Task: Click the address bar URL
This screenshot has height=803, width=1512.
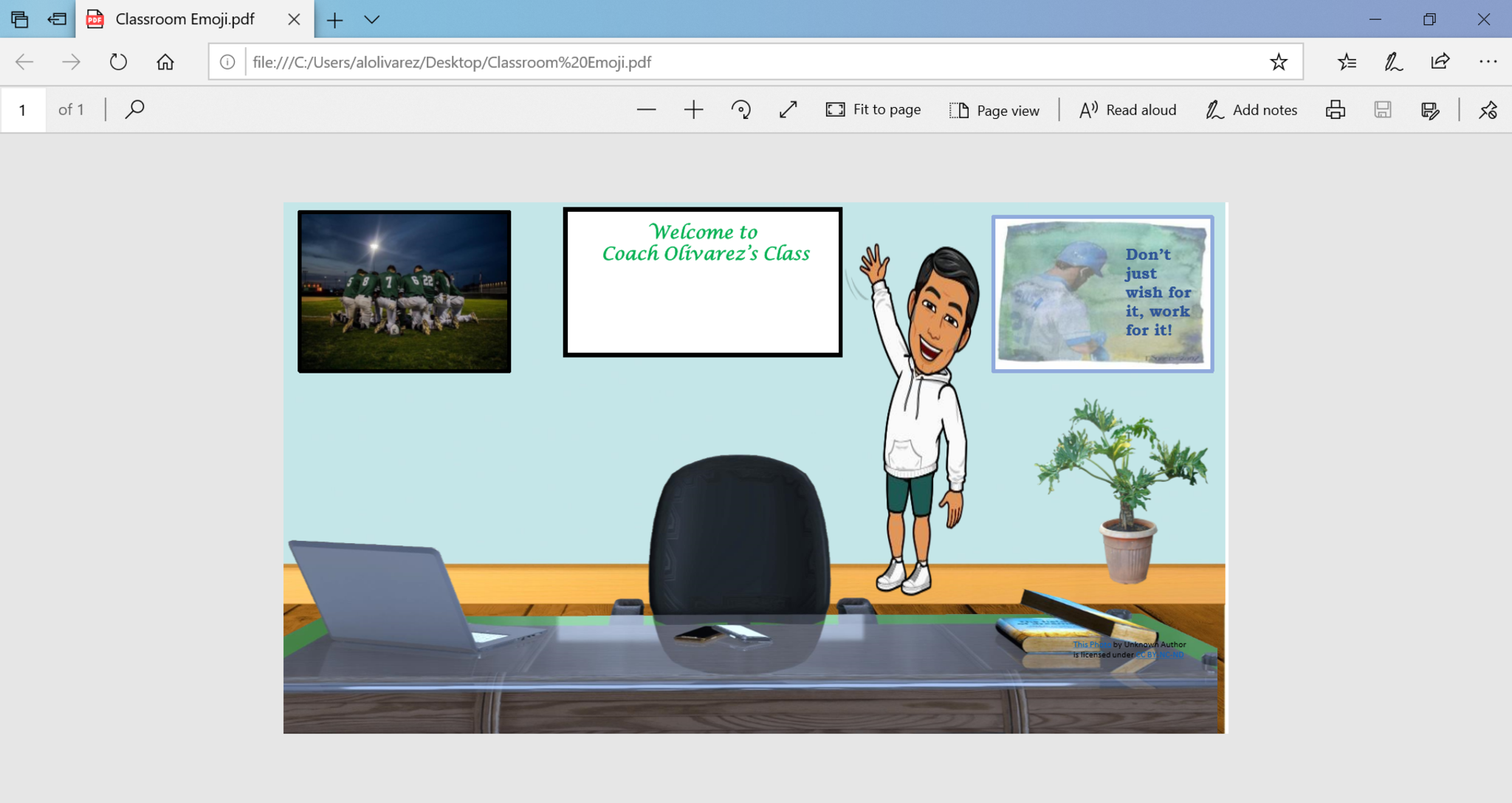Action: tap(452, 62)
